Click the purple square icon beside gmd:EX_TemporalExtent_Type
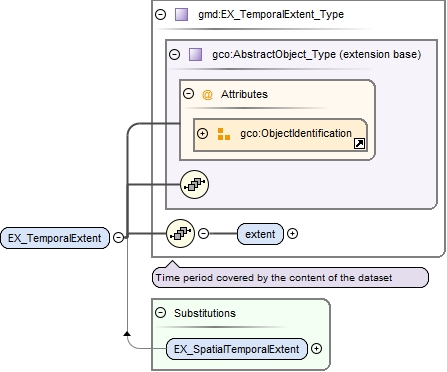 [181, 15]
